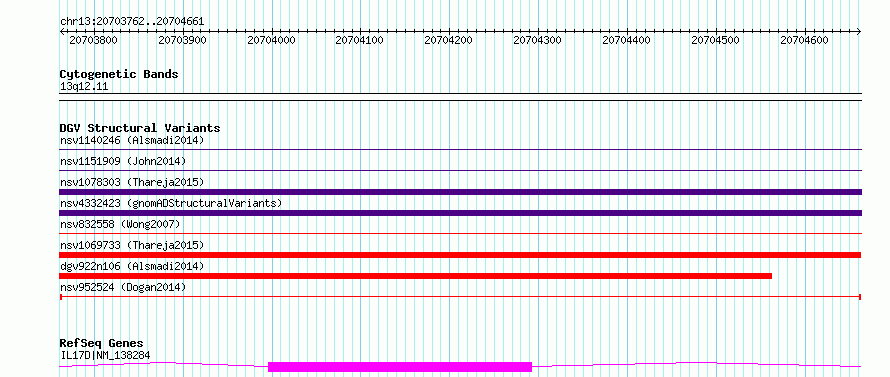Click the chr13:20703762..20704661 region label
Viewport: 890px width, 377px height.
pos(132,22)
